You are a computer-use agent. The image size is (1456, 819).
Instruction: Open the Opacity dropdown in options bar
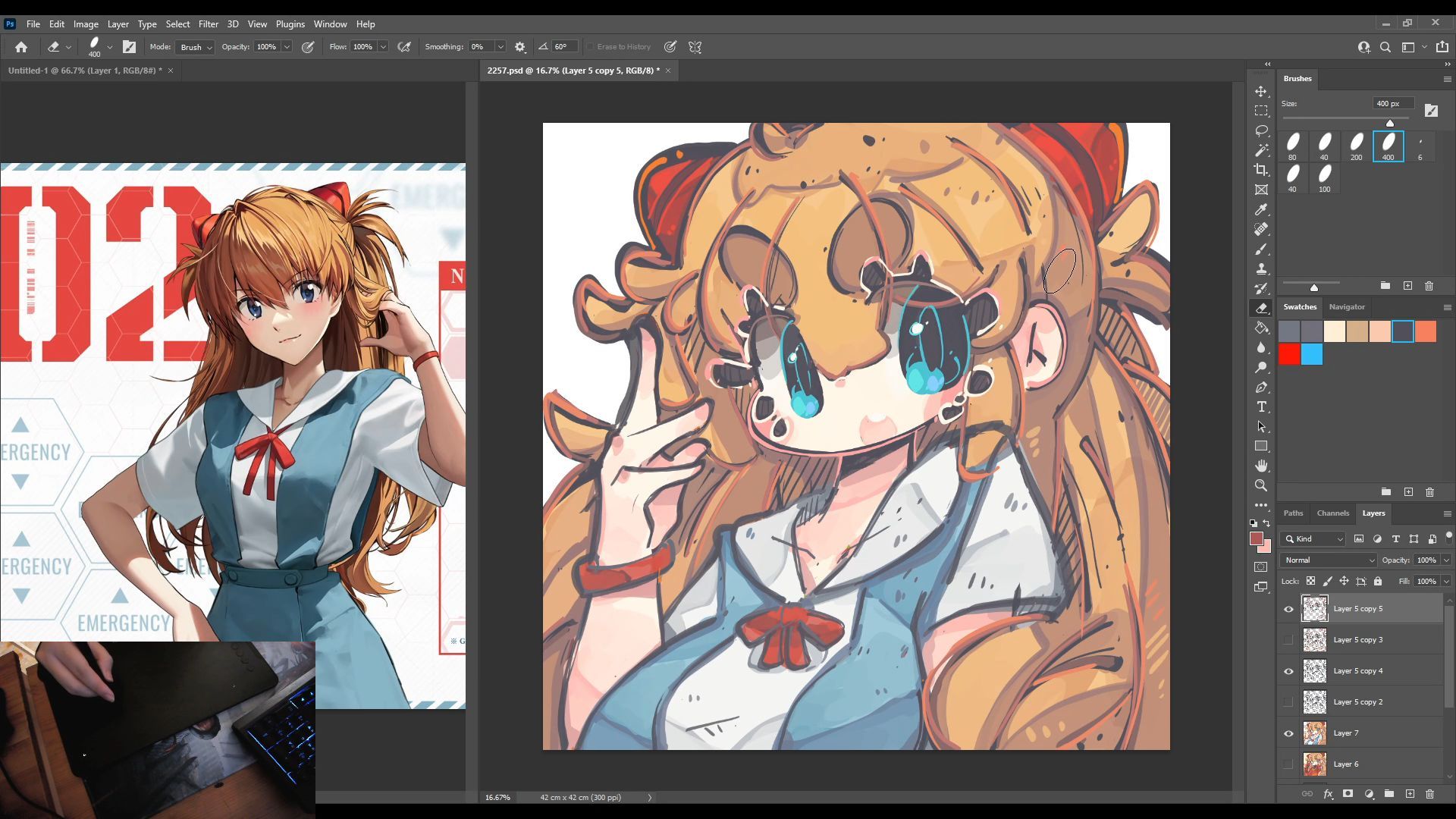(x=287, y=47)
